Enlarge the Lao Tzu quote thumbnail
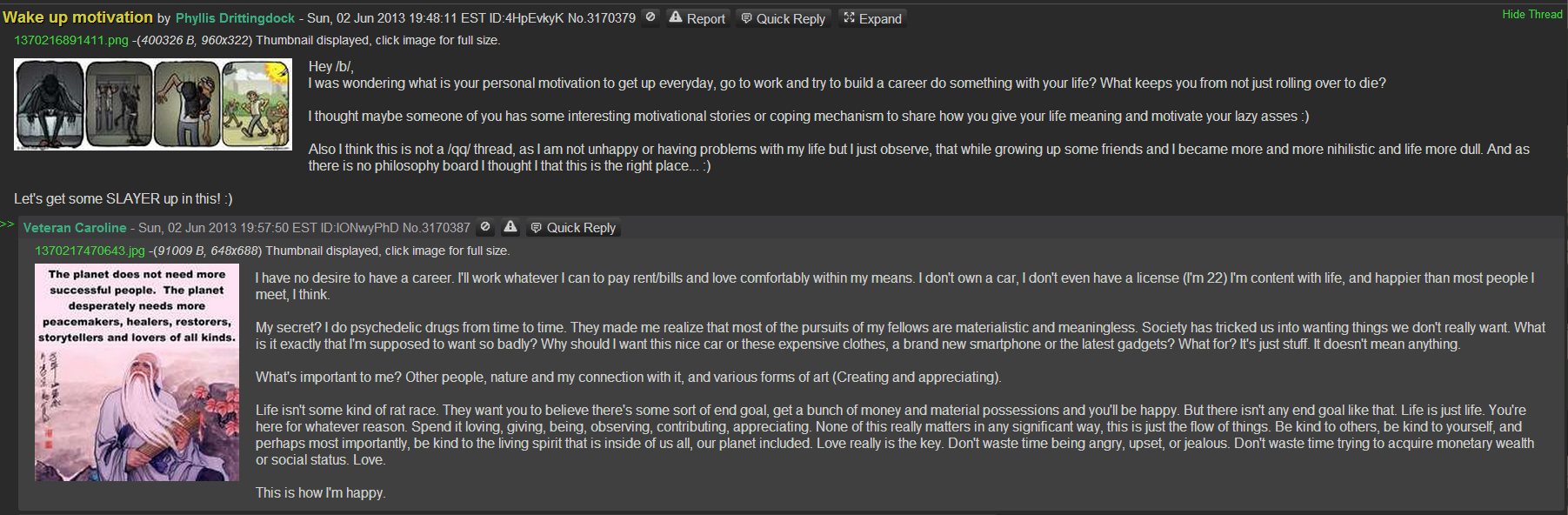The width and height of the screenshot is (1568, 515). tap(137, 372)
